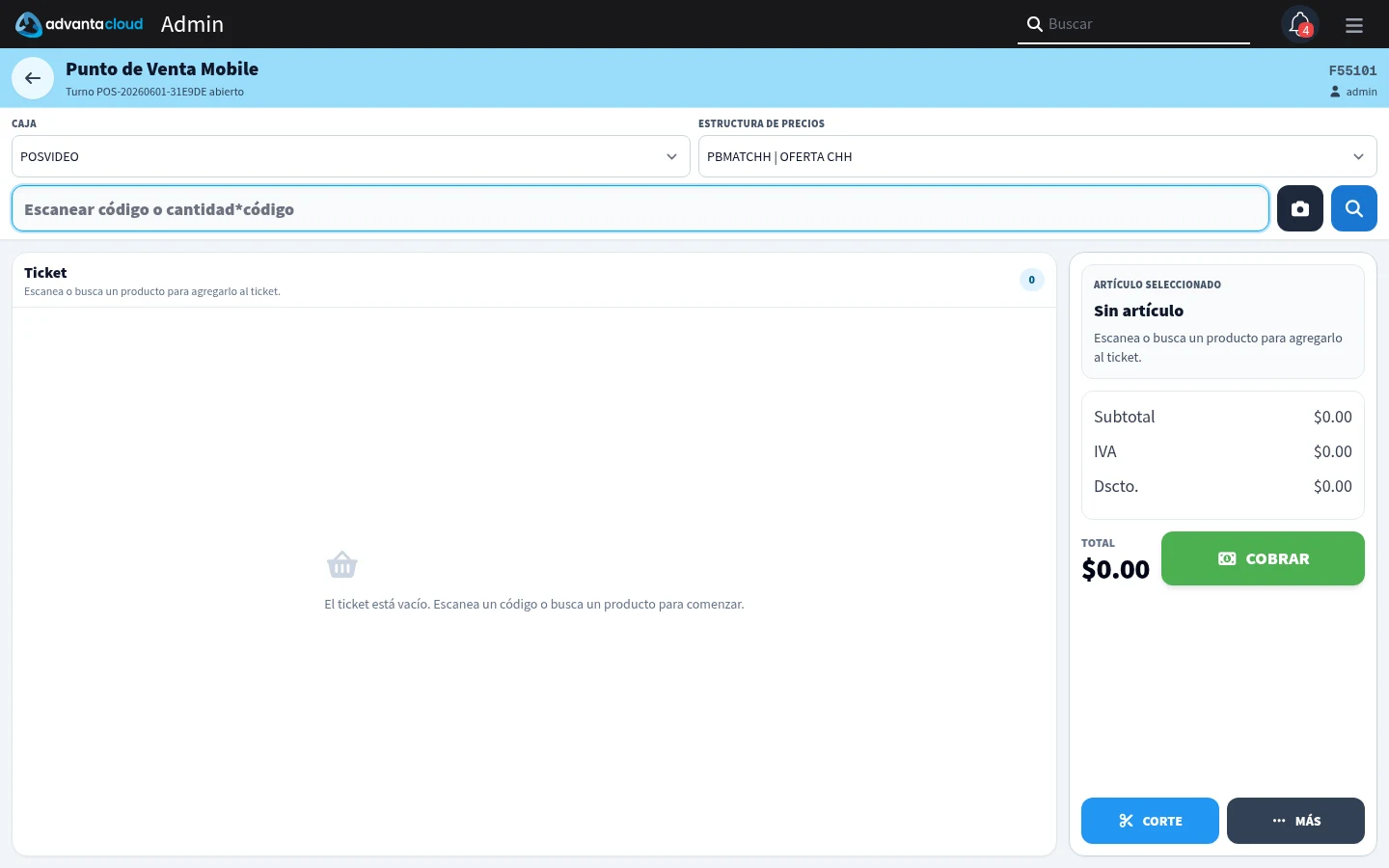Click the Subtotal amount $0.00
1389x868 pixels.
(x=1333, y=417)
